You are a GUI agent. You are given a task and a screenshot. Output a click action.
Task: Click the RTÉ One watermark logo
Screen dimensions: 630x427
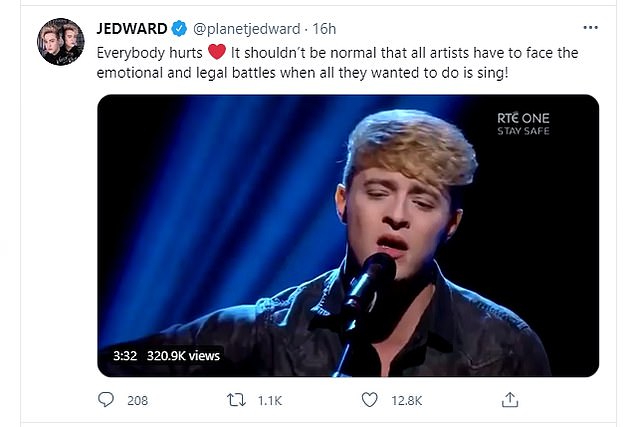tap(523, 118)
